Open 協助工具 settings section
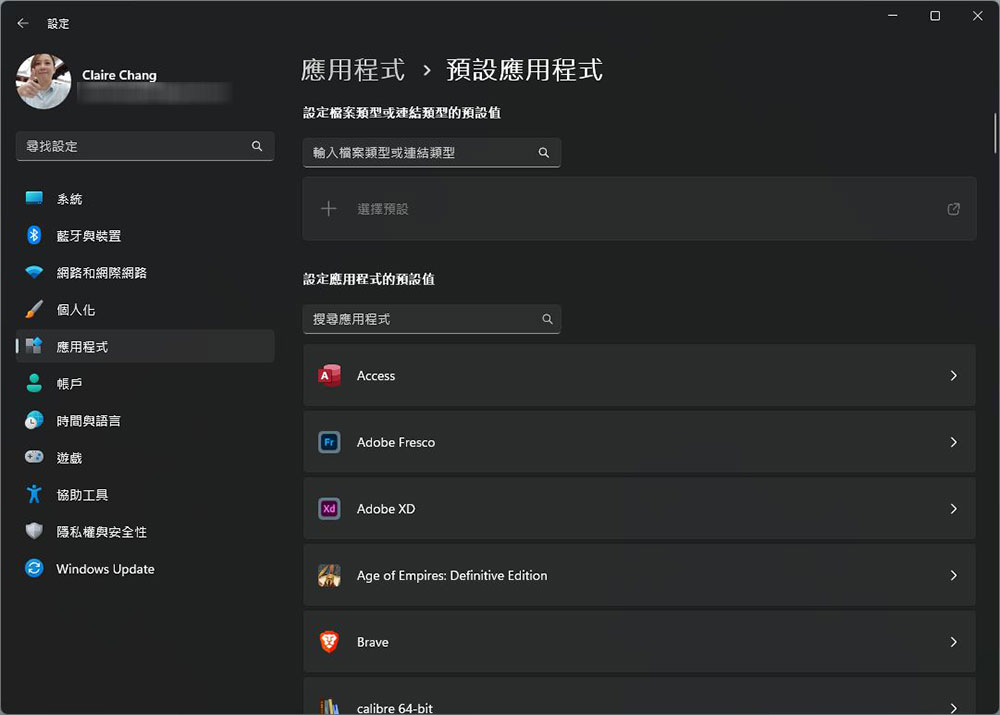The image size is (1000, 715). 145,494
